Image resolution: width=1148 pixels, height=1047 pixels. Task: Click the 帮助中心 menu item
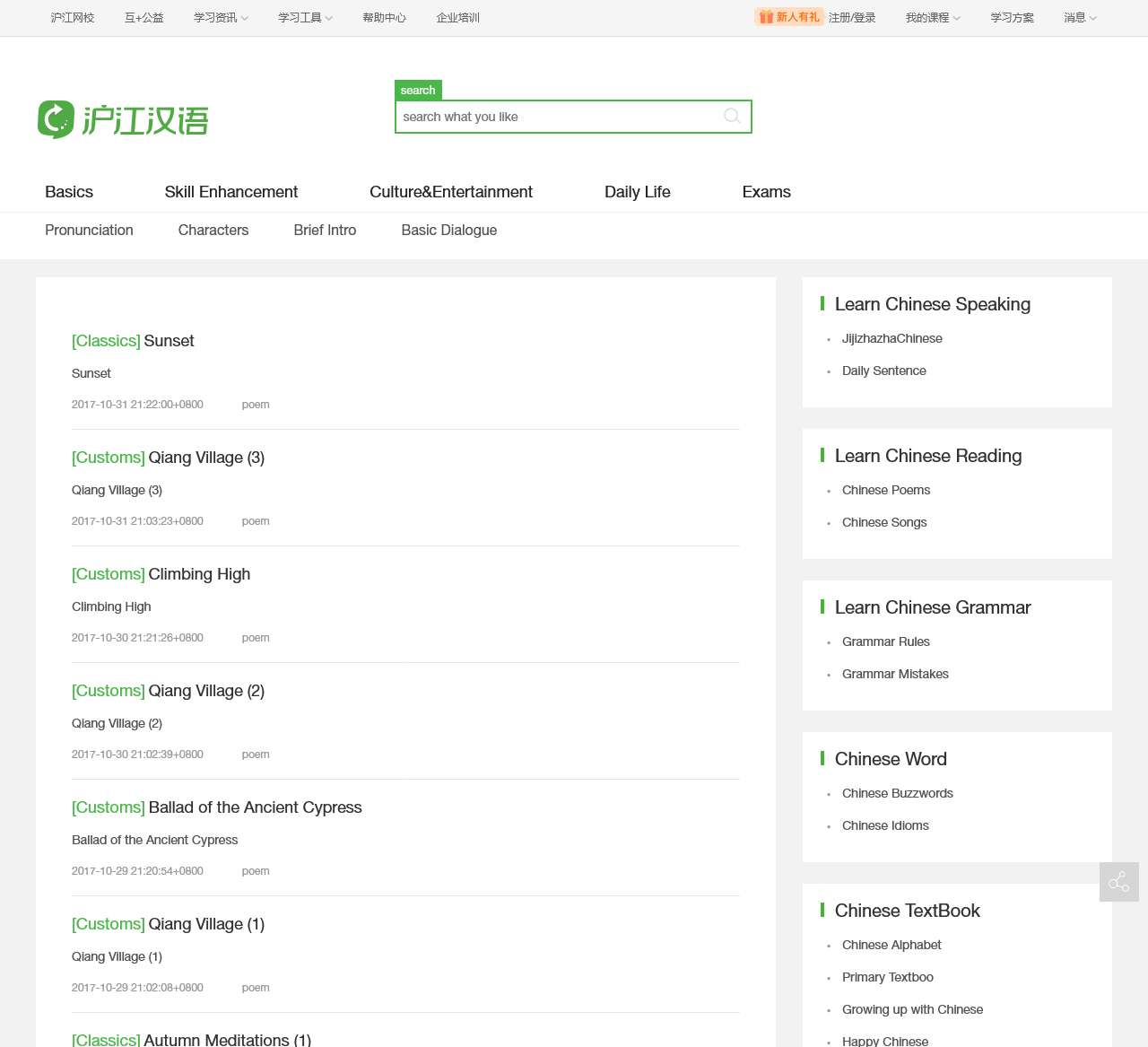coord(384,17)
